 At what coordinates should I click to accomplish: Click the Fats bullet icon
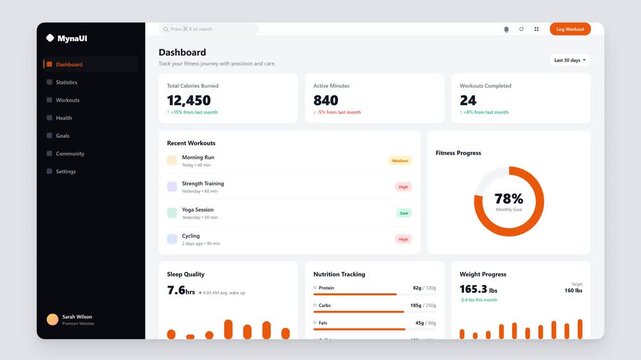point(315,323)
